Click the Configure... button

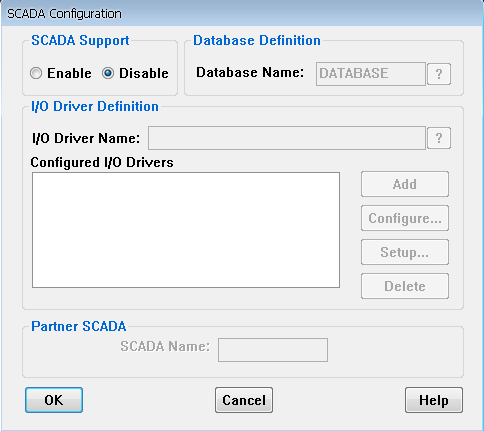pyautogui.click(x=405, y=218)
